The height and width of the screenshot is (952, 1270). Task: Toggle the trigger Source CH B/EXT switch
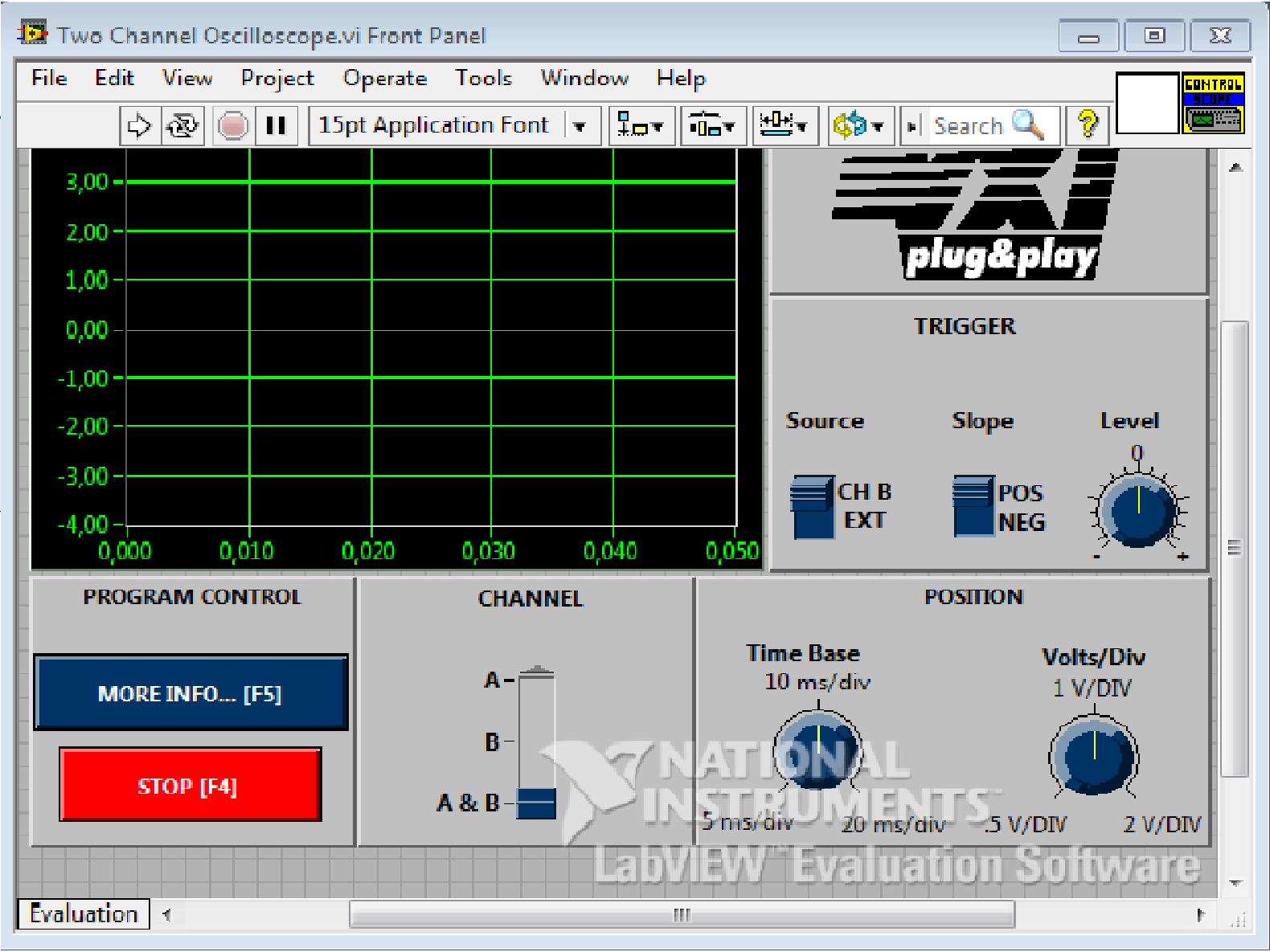[x=813, y=508]
